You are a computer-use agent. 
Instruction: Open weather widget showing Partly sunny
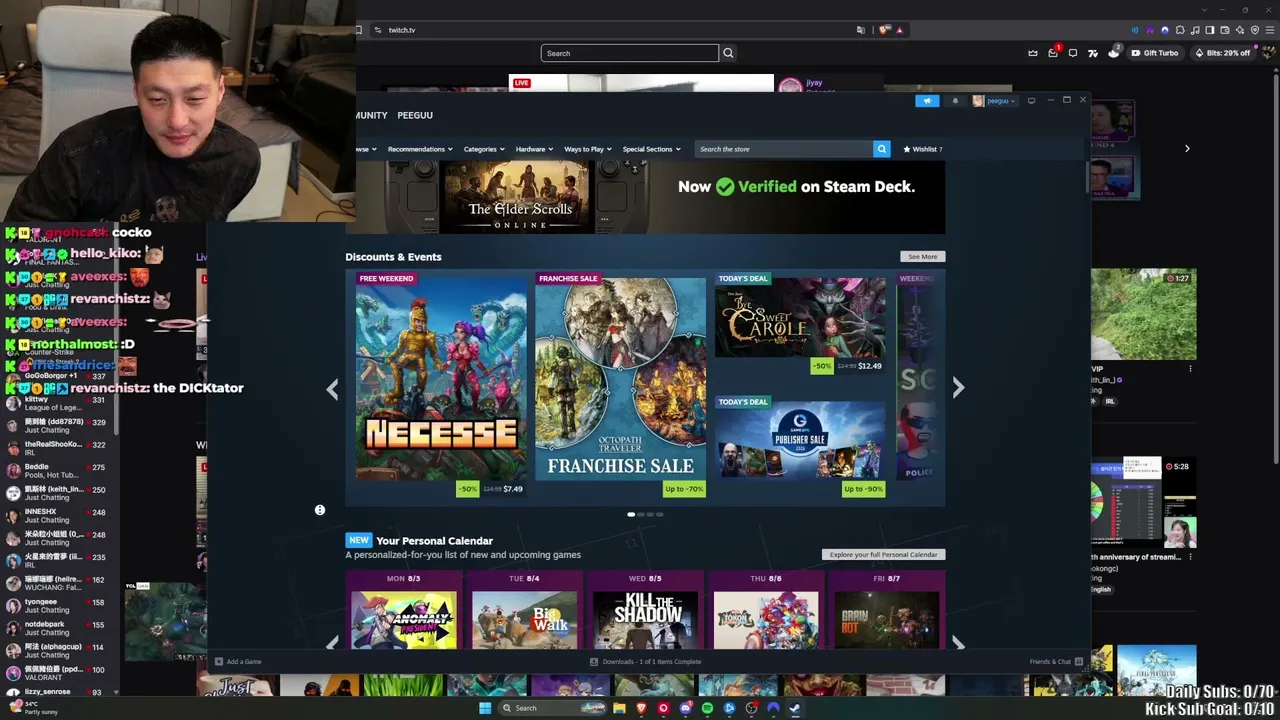pyautogui.click(x=36, y=707)
